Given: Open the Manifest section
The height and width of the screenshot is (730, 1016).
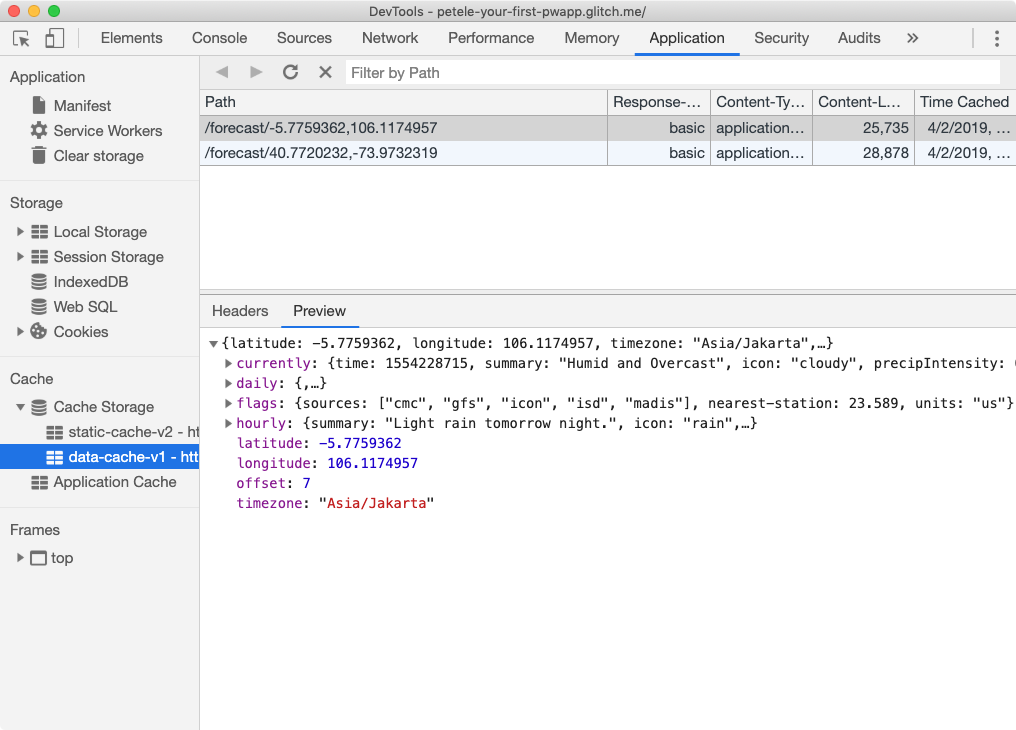Looking at the screenshot, I should point(81,106).
